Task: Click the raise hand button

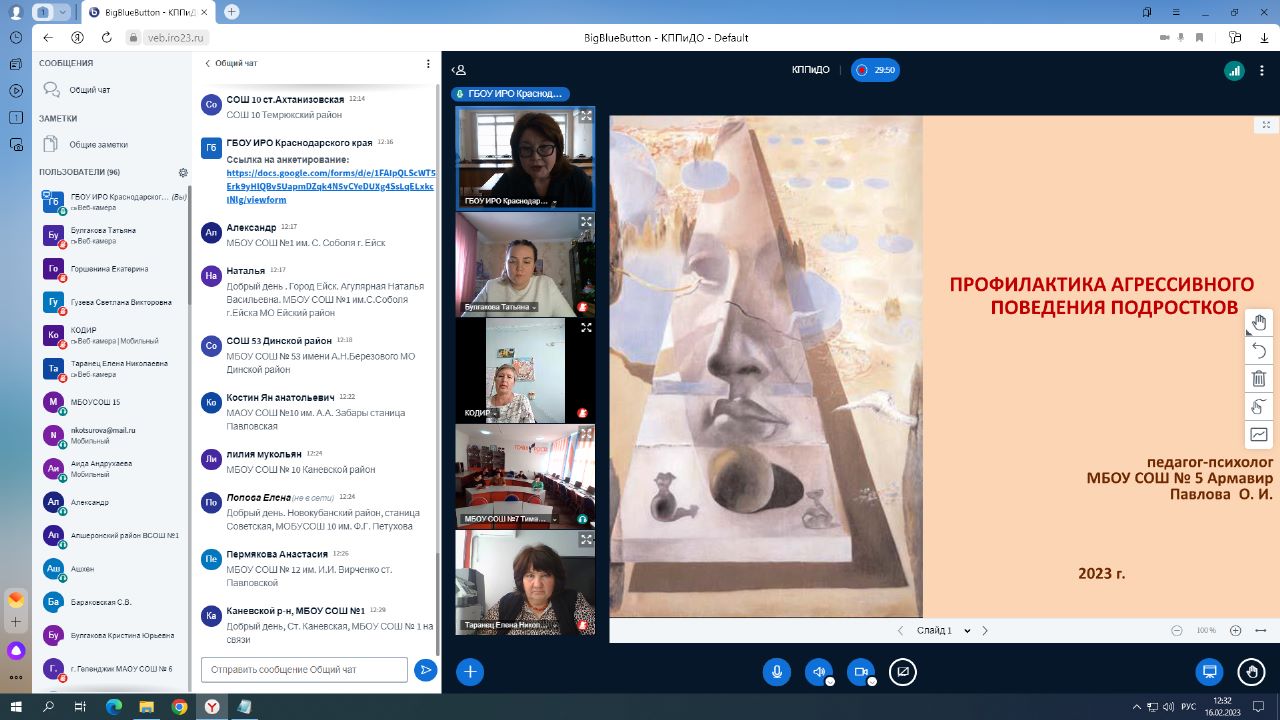Action: coord(1249,672)
